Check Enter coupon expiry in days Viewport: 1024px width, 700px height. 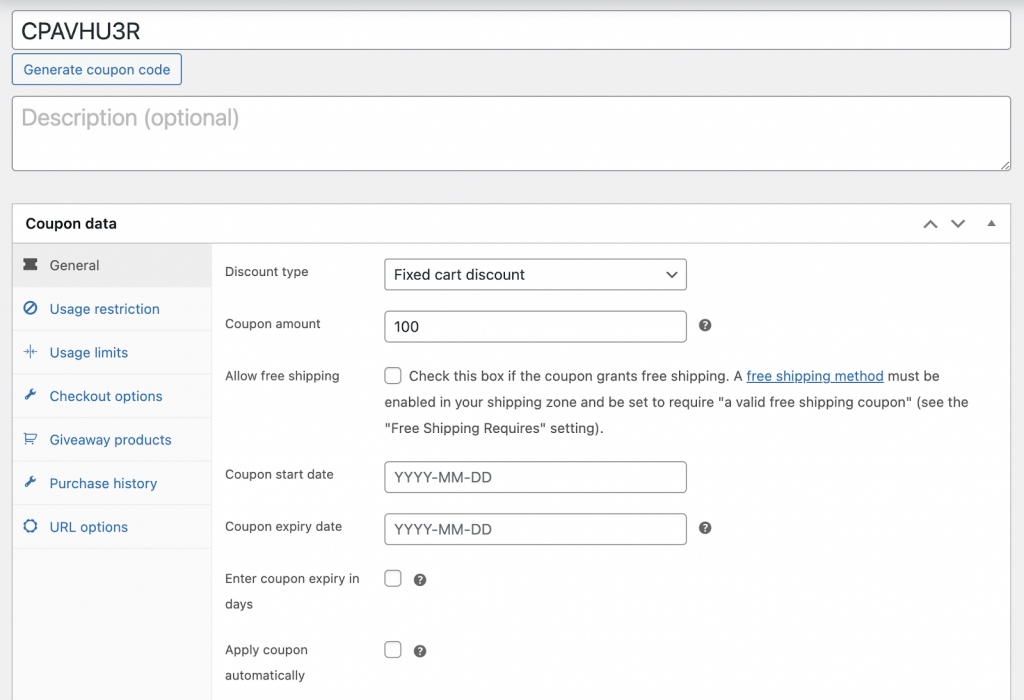click(x=392, y=579)
